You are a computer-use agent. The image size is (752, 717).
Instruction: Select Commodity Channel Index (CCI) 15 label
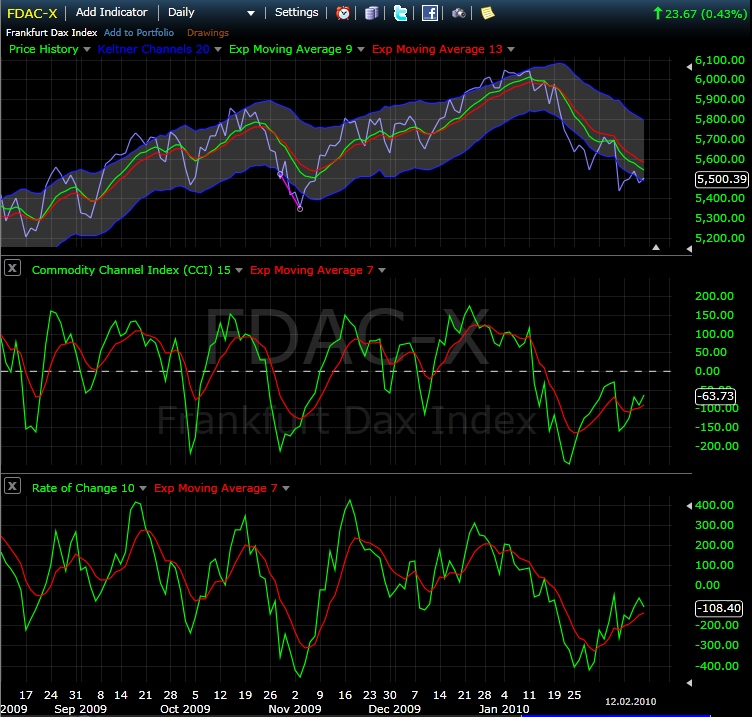click(131, 270)
